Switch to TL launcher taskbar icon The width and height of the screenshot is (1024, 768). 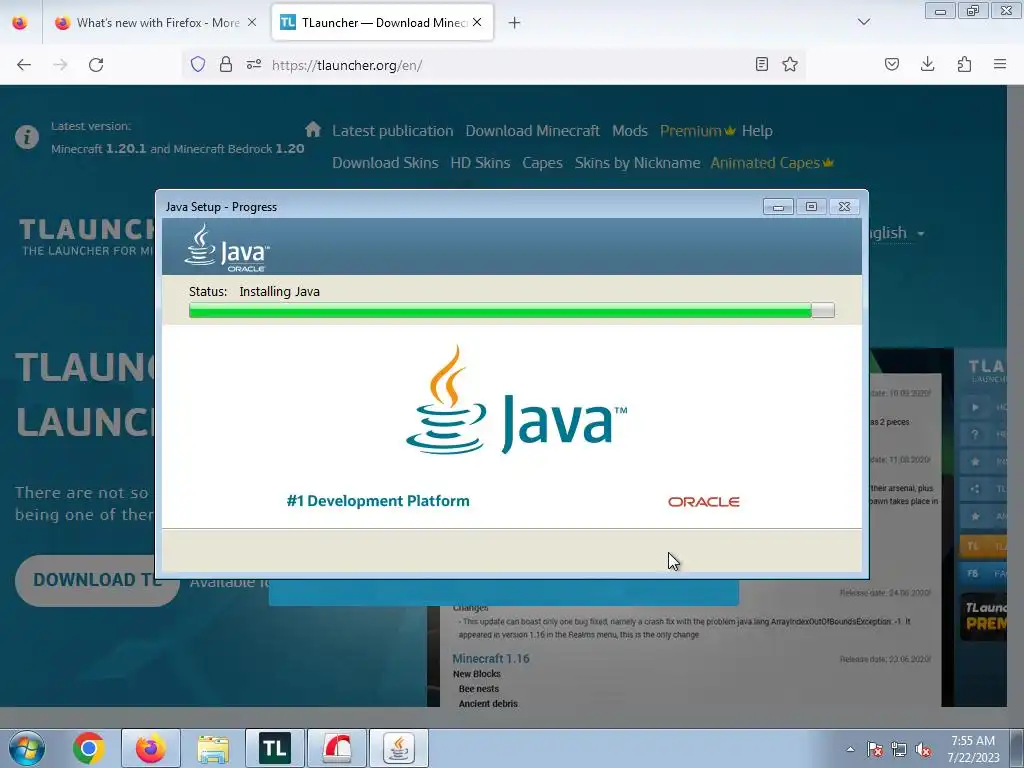(274, 748)
